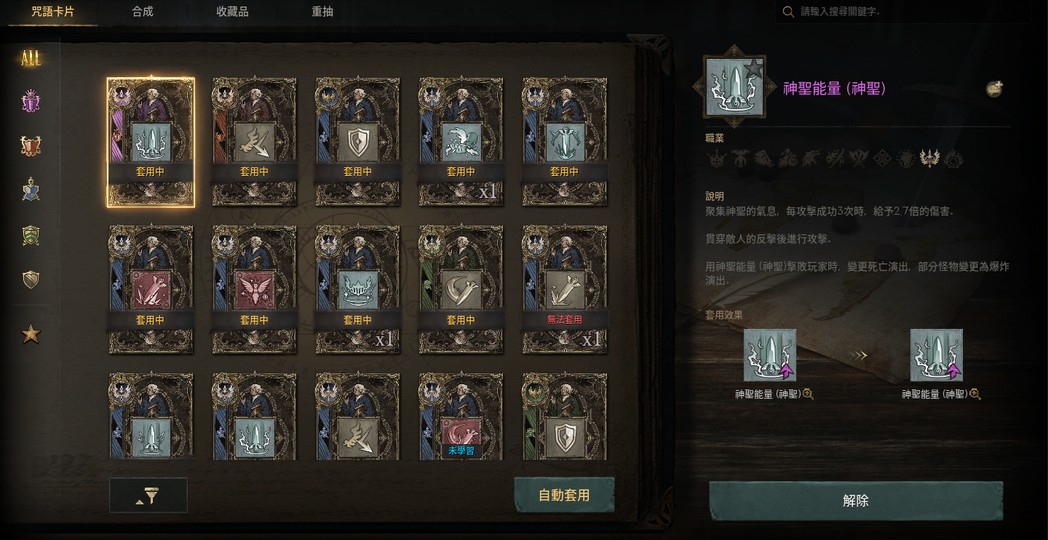The height and width of the screenshot is (540, 1048).
Task: Select the card marked 無法套用
Action: (565, 289)
